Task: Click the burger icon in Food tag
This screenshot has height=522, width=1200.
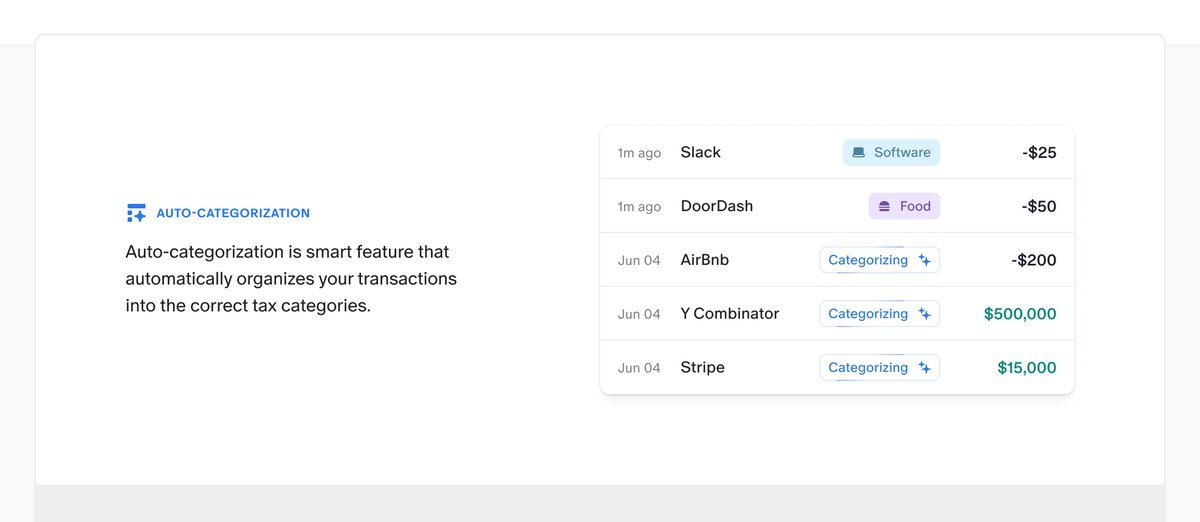Action: (x=884, y=207)
